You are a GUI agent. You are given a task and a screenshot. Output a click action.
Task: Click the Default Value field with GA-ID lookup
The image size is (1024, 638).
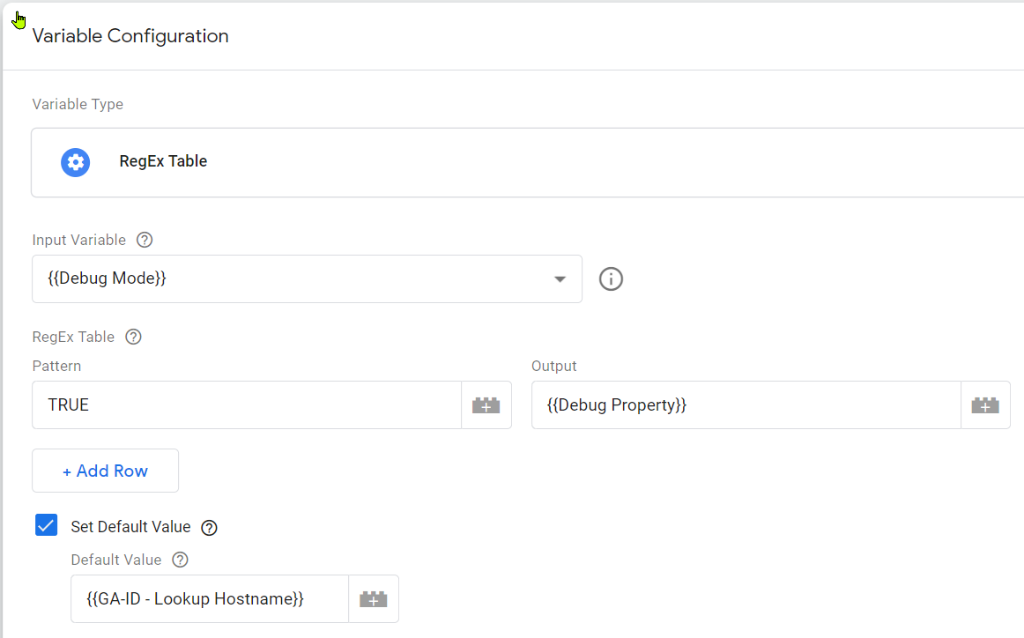point(209,599)
